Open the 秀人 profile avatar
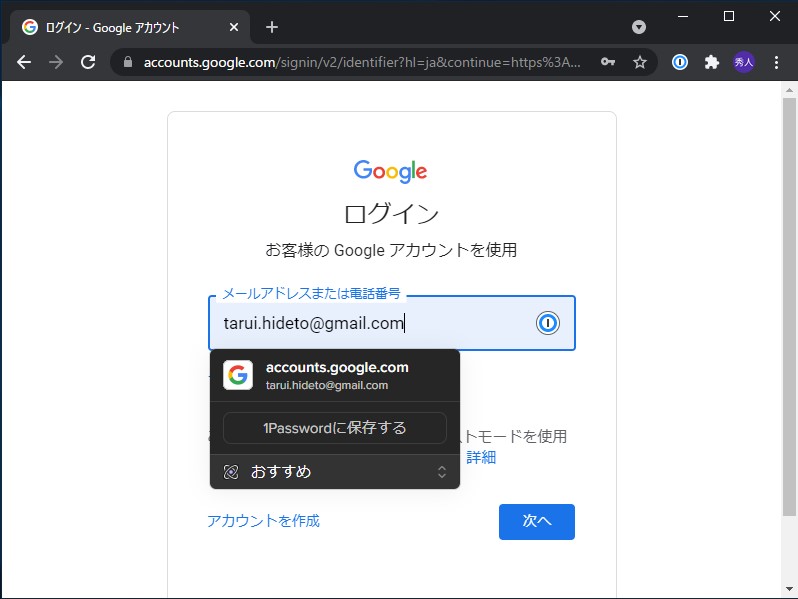This screenshot has width=798, height=599. pyautogui.click(x=744, y=62)
